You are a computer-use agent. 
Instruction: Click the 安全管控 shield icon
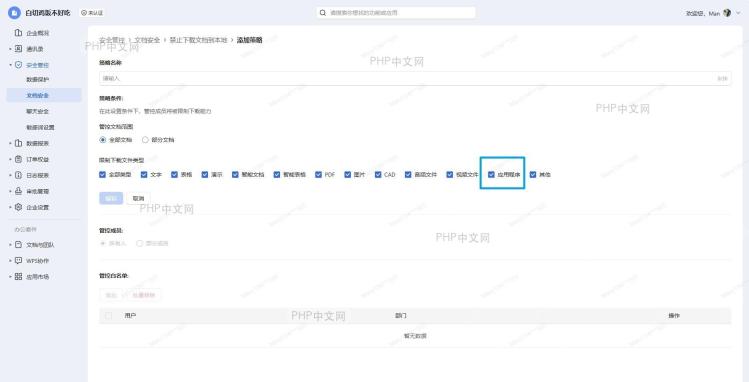(18, 64)
